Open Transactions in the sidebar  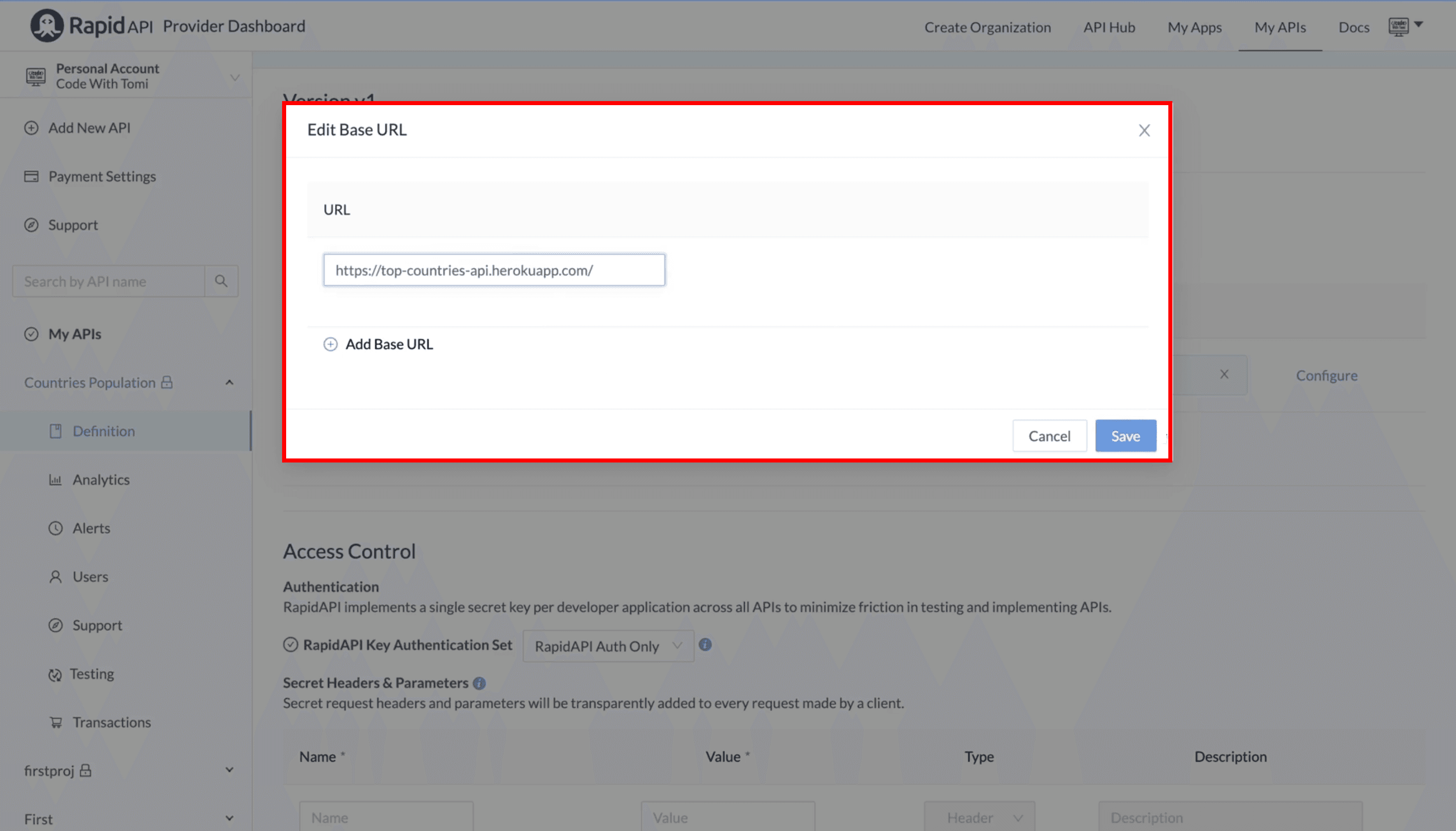tap(112, 722)
